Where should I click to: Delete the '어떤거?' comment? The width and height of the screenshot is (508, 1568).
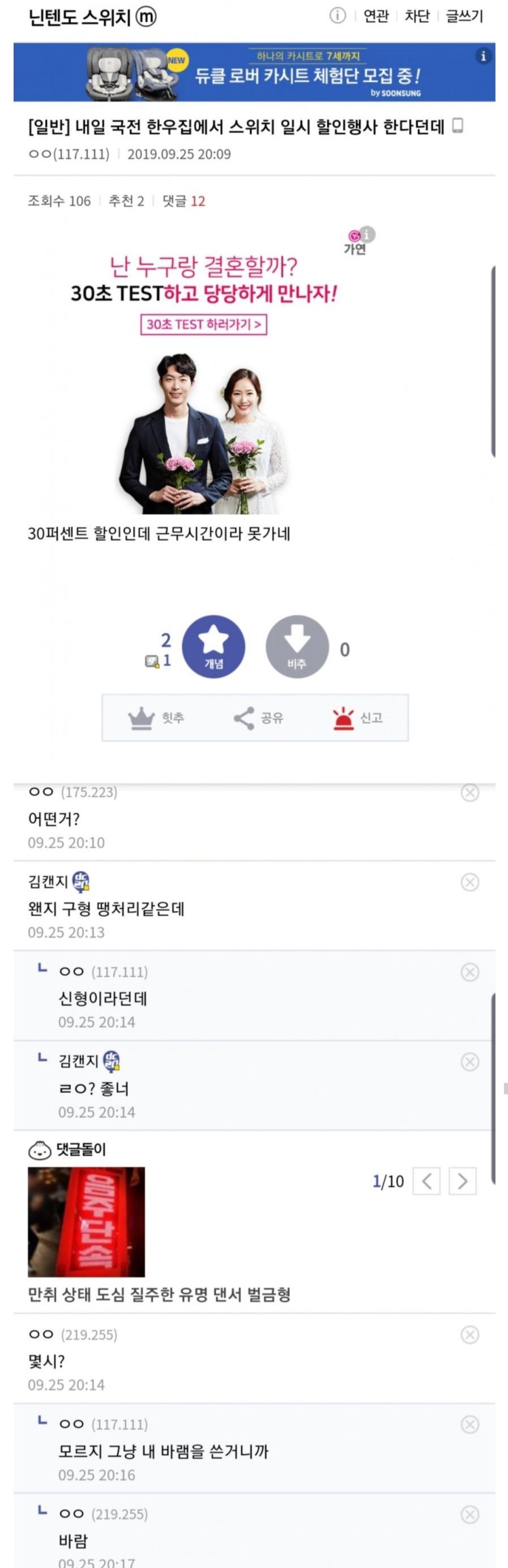(x=469, y=792)
